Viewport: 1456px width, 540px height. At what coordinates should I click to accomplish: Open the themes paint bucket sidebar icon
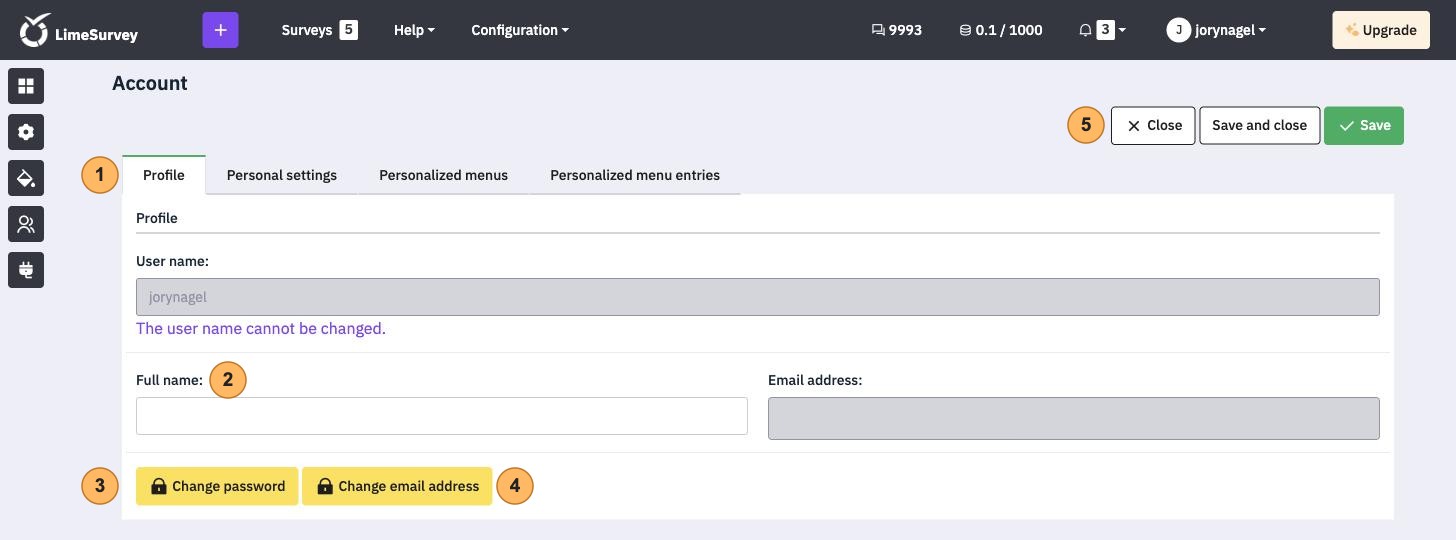pos(26,178)
